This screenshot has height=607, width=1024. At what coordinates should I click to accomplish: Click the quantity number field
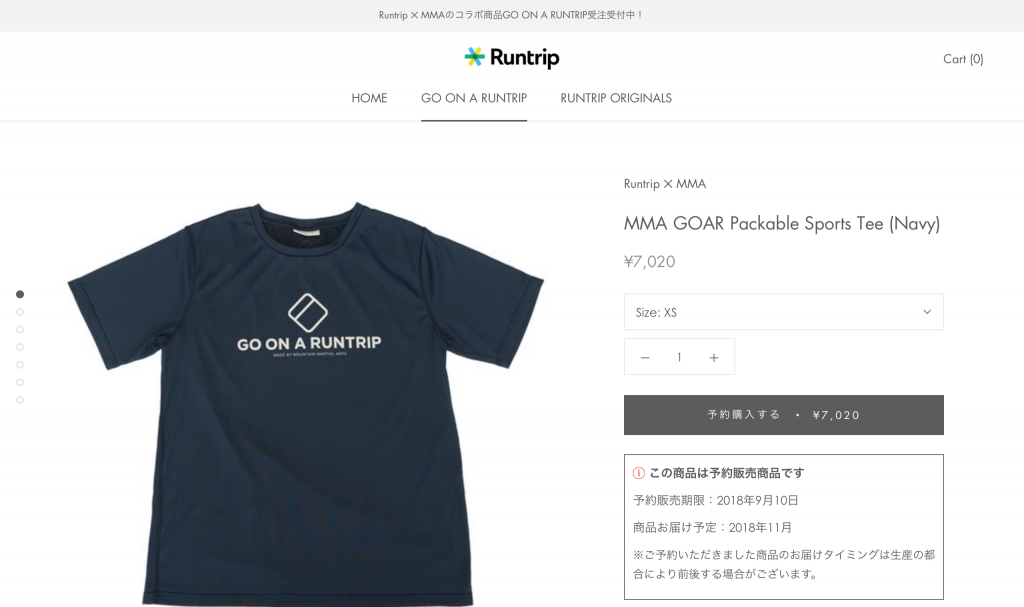pos(679,357)
